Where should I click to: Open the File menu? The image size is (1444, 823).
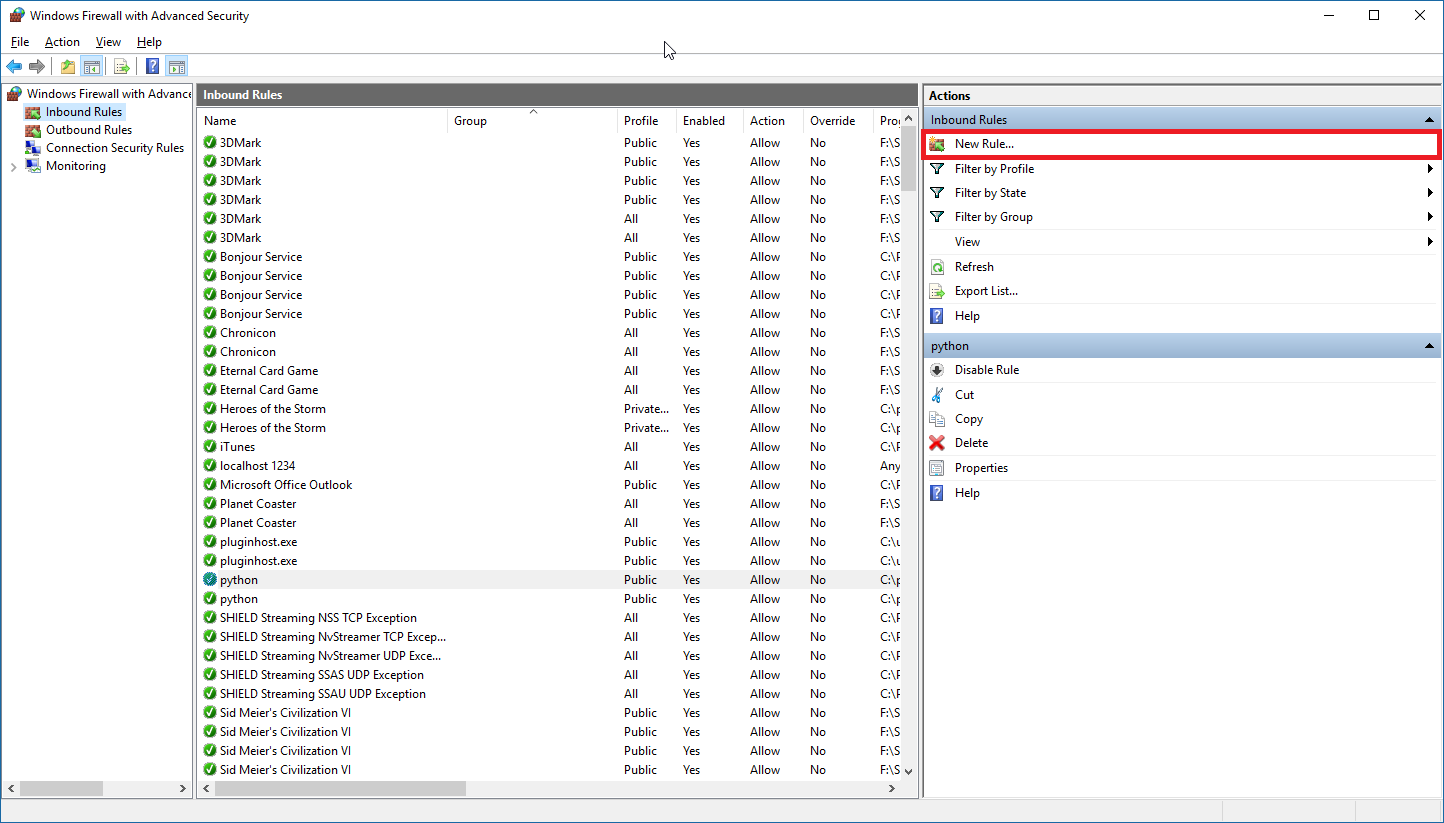point(20,42)
